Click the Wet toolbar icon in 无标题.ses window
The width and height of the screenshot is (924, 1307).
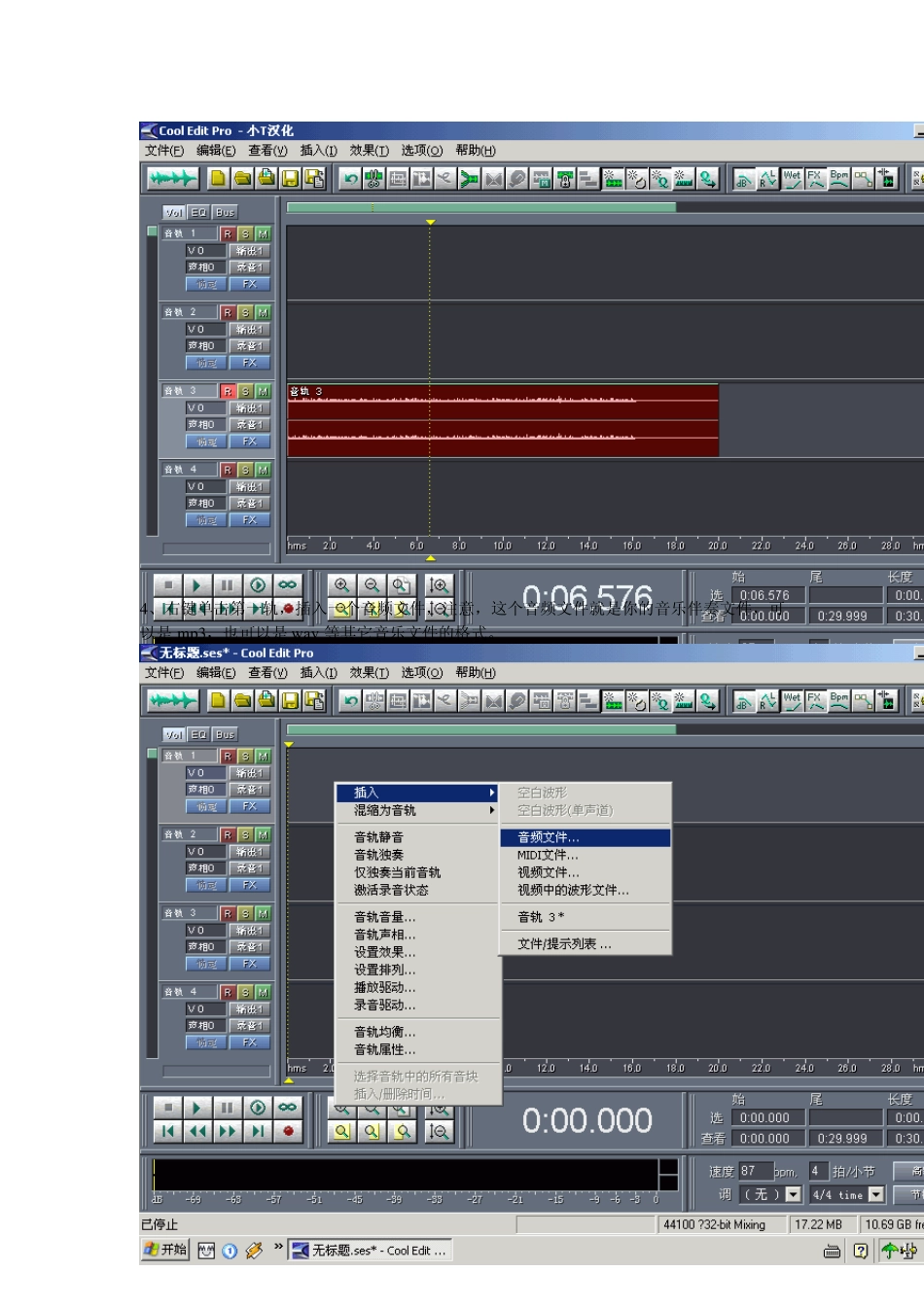point(792,700)
